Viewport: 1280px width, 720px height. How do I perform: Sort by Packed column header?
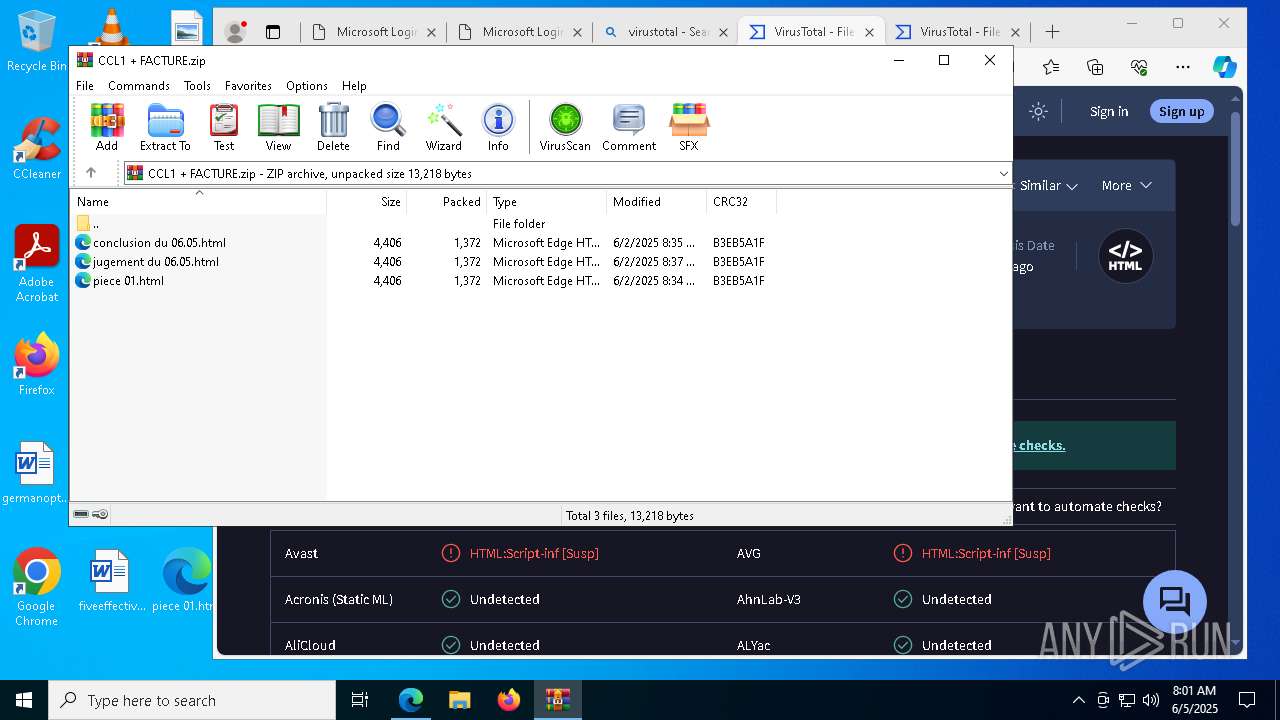447,202
